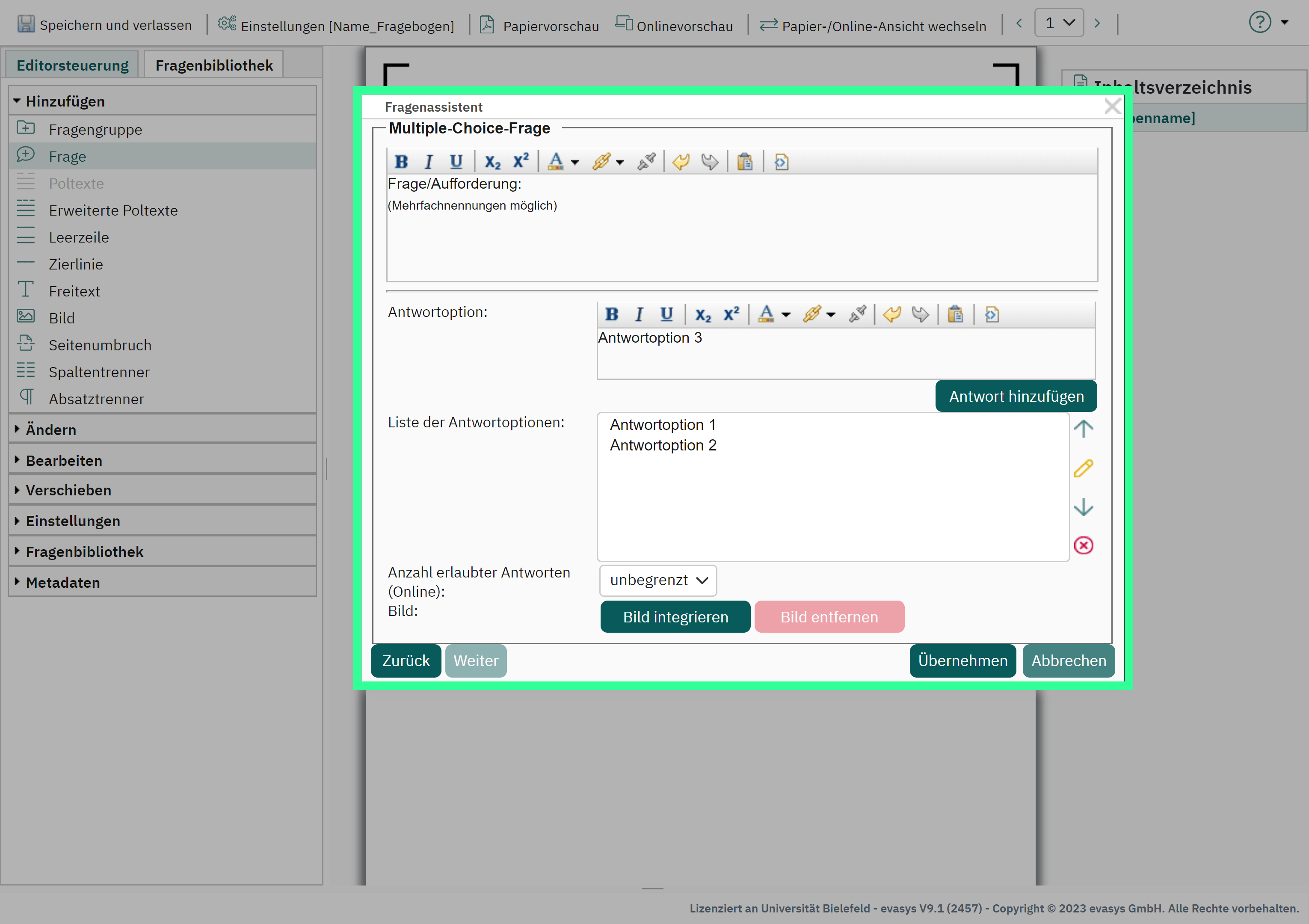The height and width of the screenshot is (924, 1309).
Task: Click the Zurück button
Action: 406,660
